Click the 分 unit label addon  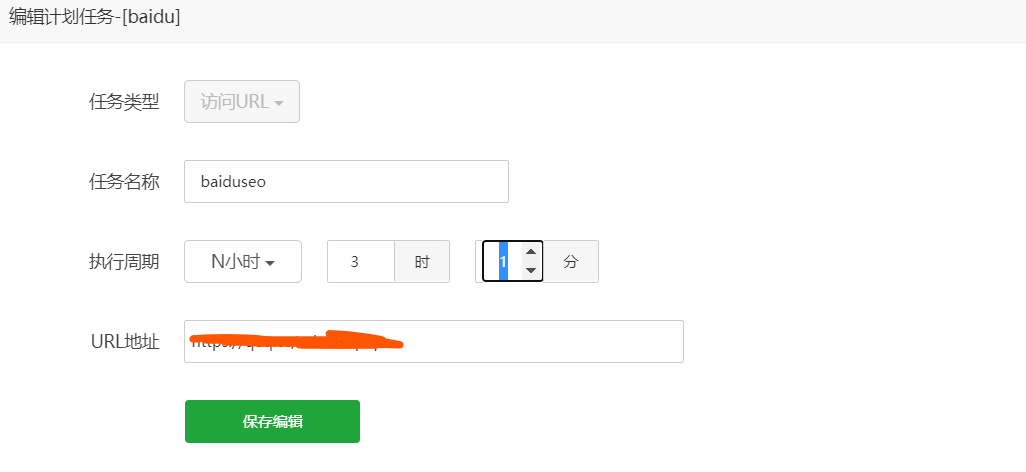571,262
